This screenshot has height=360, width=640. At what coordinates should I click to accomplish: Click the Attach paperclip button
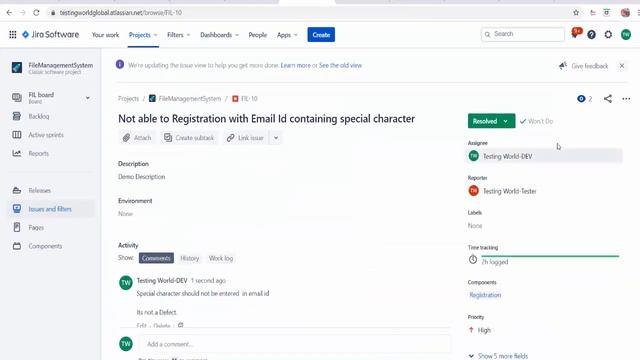click(x=137, y=138)
